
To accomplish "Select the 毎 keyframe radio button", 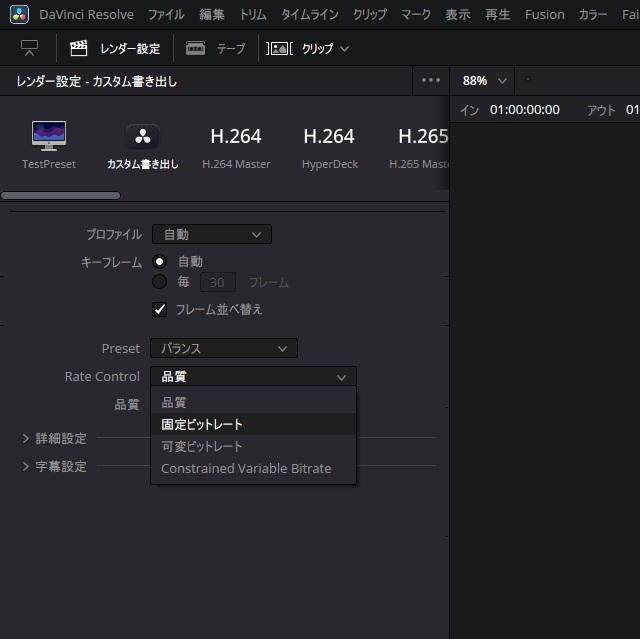I will [159, 282].
